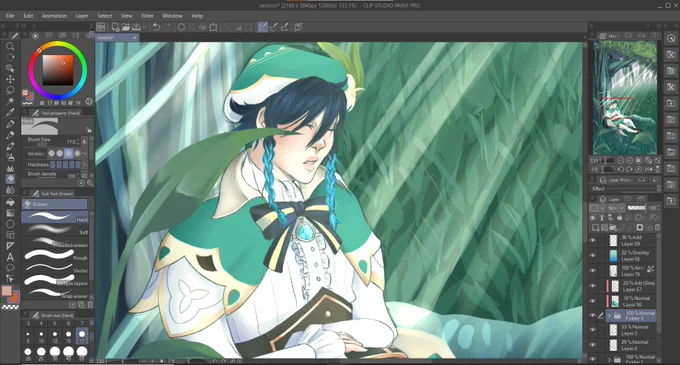Hide Folder 3
Screen dimensions: 680x365
tap(593, 316)
